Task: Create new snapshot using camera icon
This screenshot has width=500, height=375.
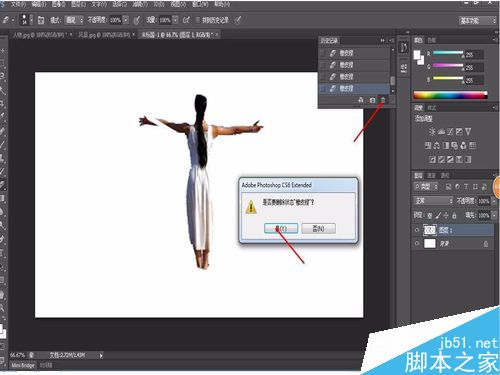Action: coord(372,100)
